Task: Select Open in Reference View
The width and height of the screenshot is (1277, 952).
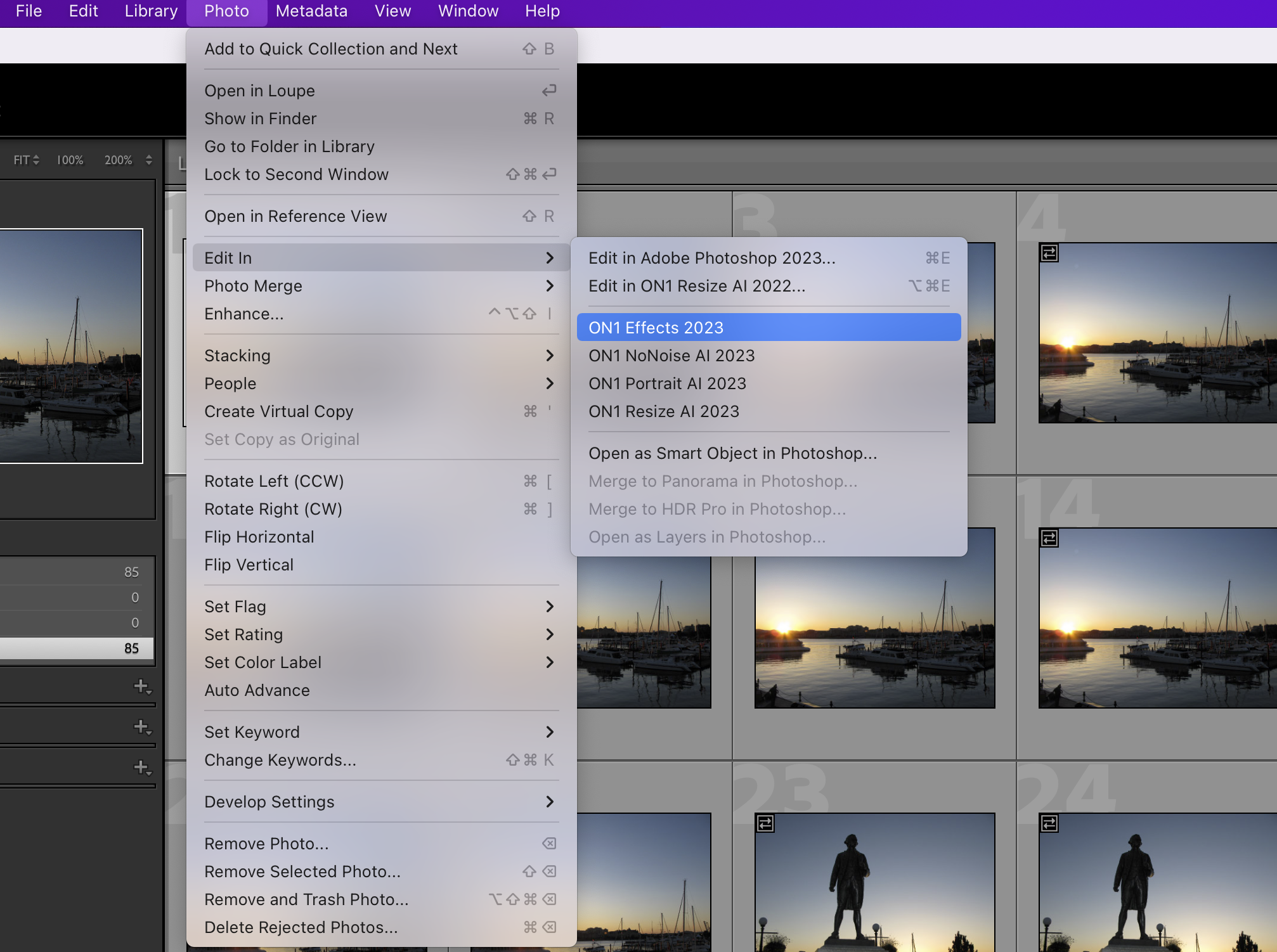Action: (381, 216)
